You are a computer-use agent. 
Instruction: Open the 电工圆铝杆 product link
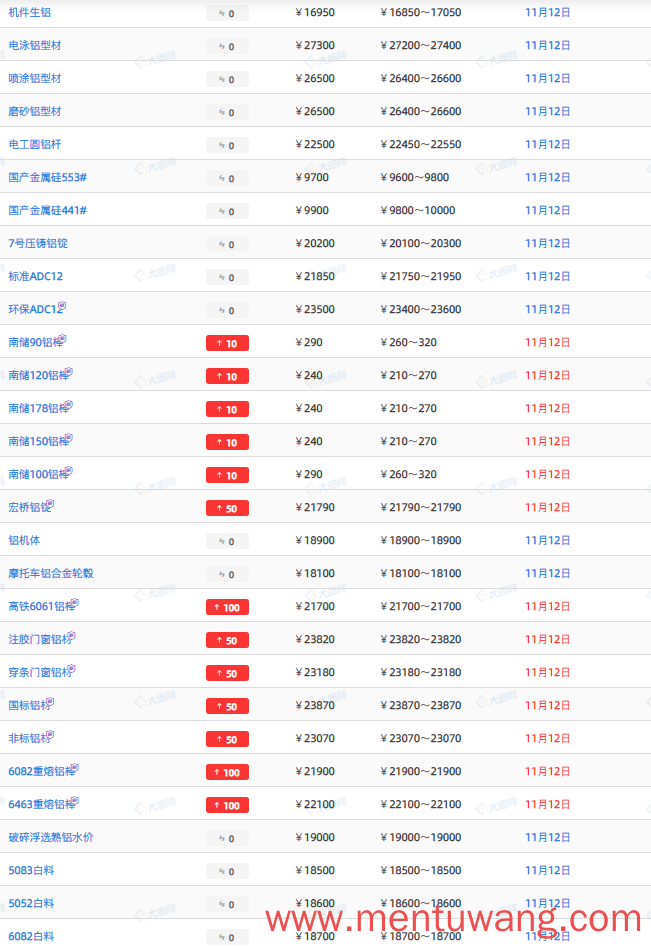34,144
